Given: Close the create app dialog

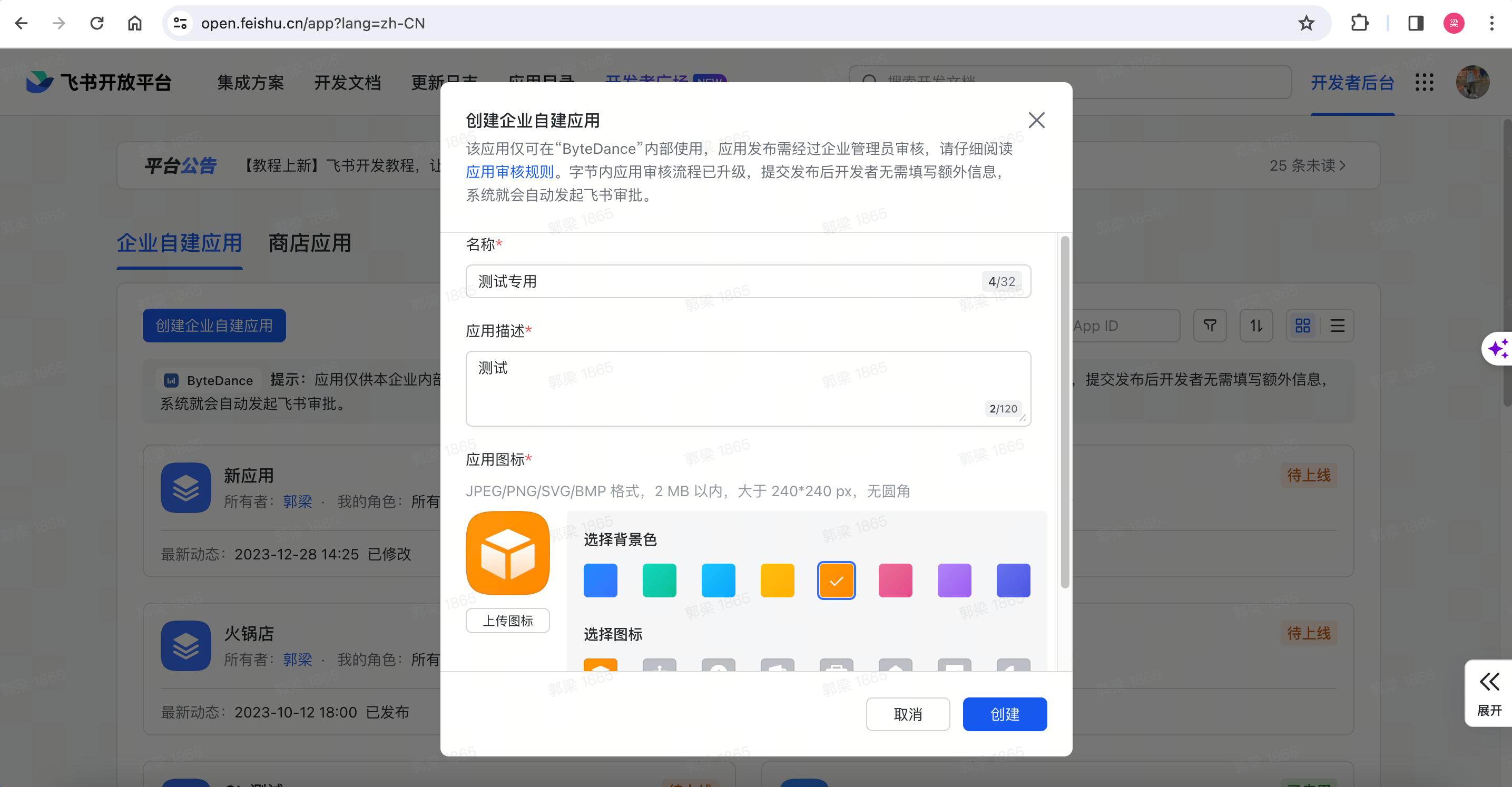Looking at the screenshot, I should point(1037,120).
